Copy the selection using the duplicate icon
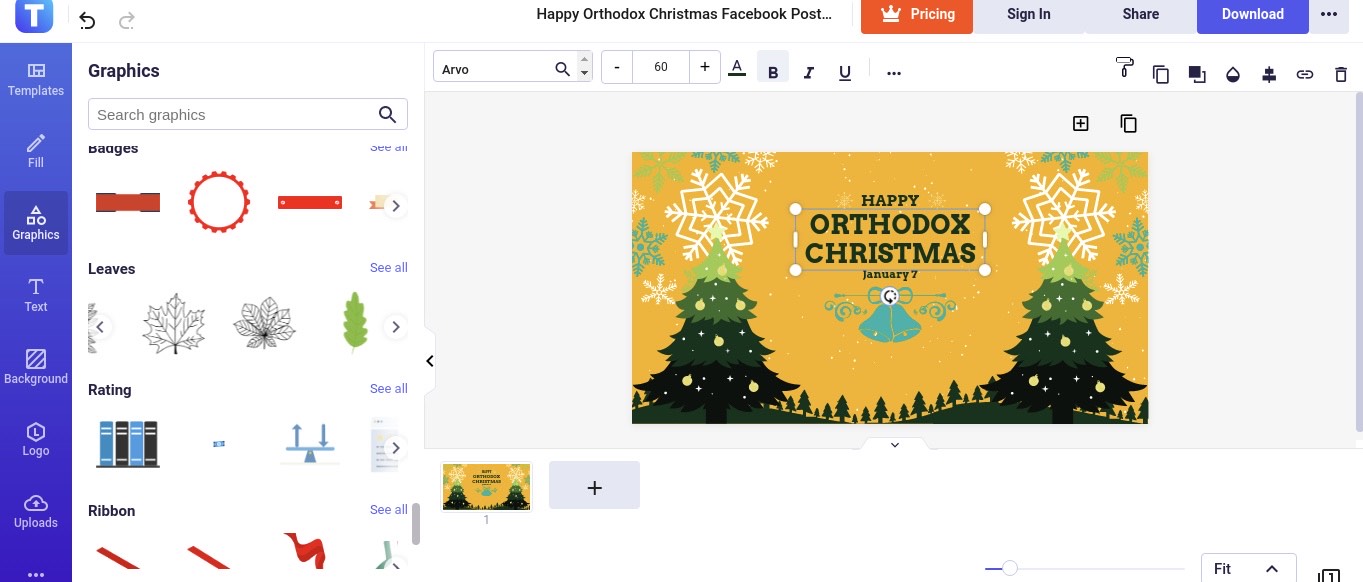This screenshot has width=1363, height=582. pyautogui.click(x=1160, y=73)
